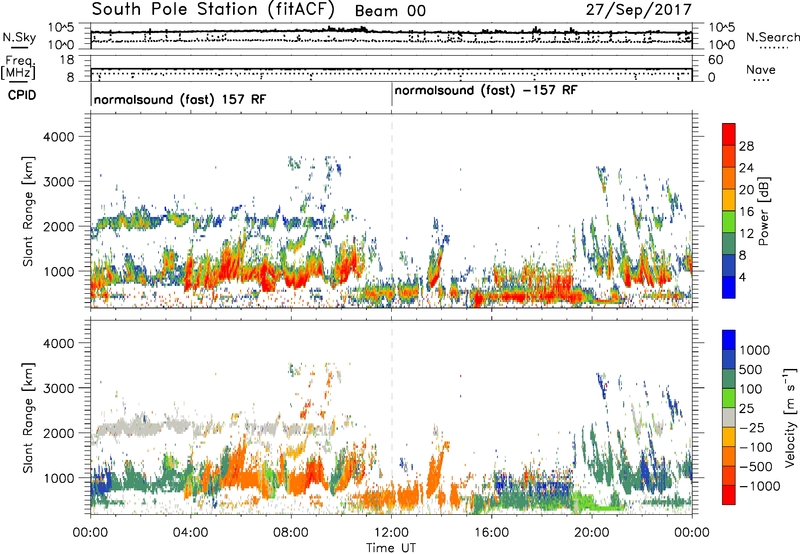Screen dimensions: 800x554
Task: Click the '-1000' tick on velocity colorbar
Action: pyautogui.click(x=759, y=486)
